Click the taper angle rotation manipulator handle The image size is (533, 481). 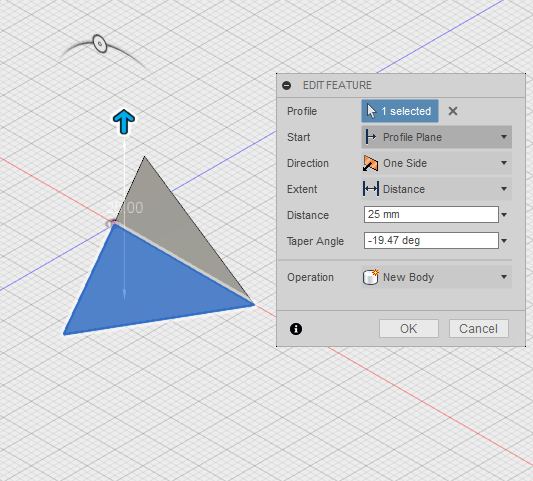click(100, 44)
